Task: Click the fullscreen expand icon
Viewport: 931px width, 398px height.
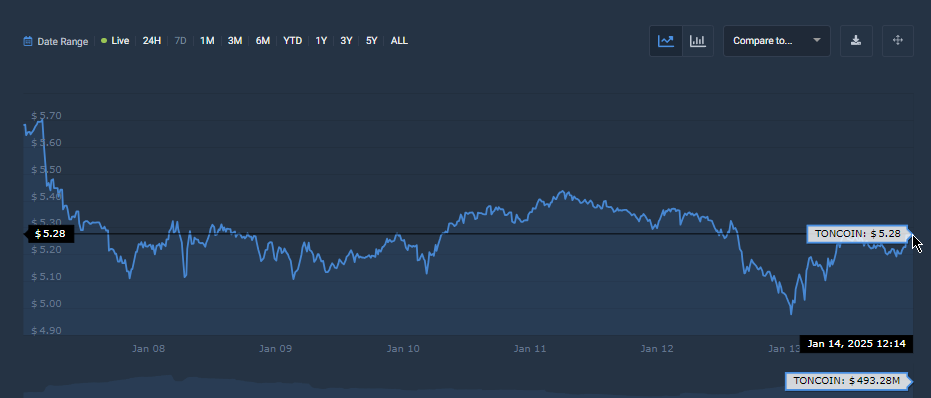Action: tap(898, 41)
